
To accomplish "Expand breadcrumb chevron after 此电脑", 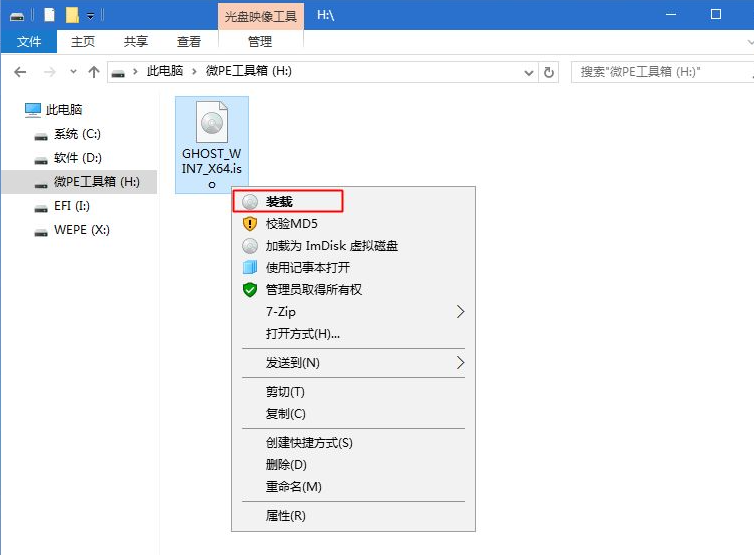I will click(194, 72).
